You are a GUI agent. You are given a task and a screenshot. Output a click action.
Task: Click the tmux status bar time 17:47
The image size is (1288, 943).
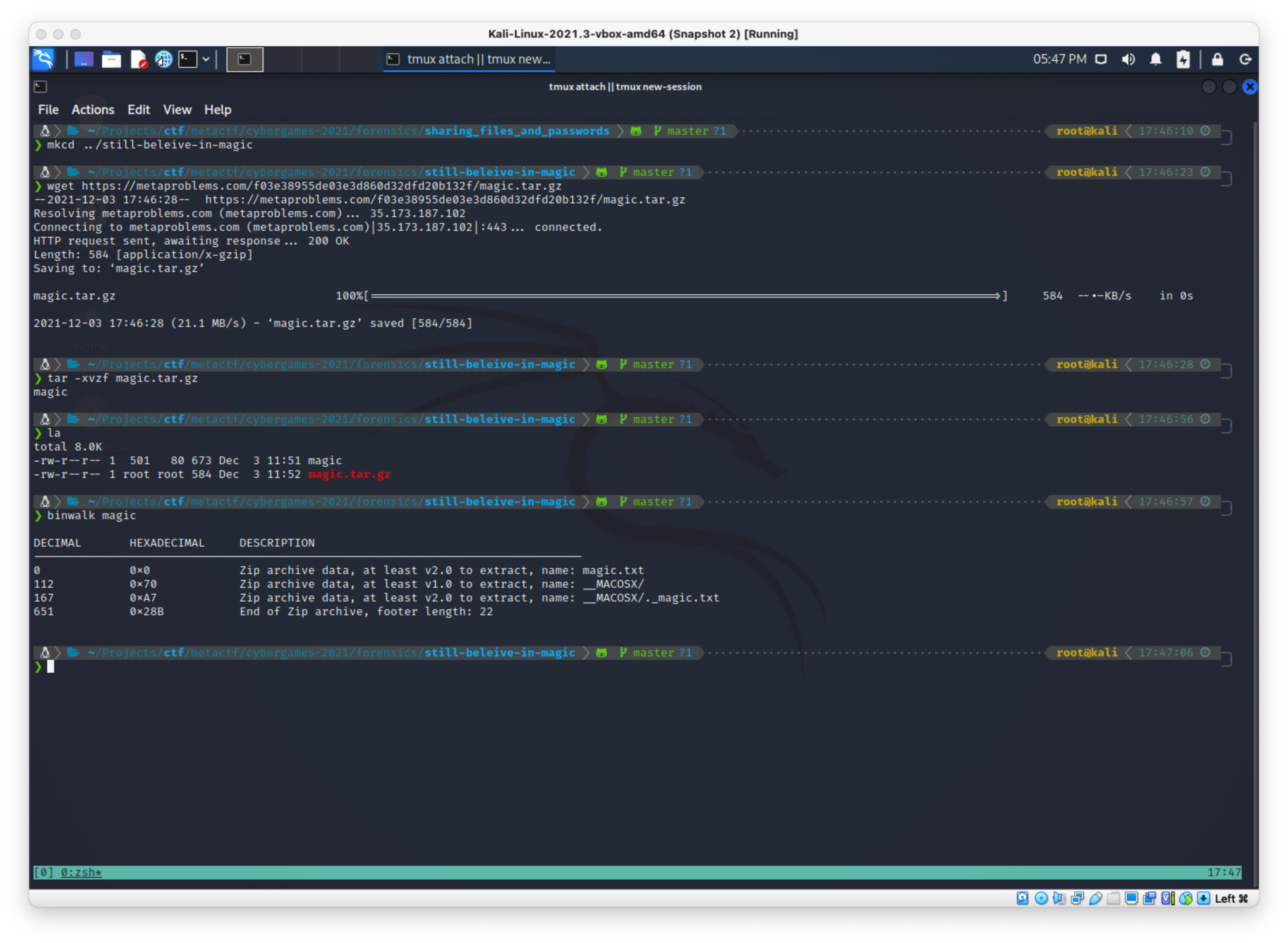tap(1224, 872)
